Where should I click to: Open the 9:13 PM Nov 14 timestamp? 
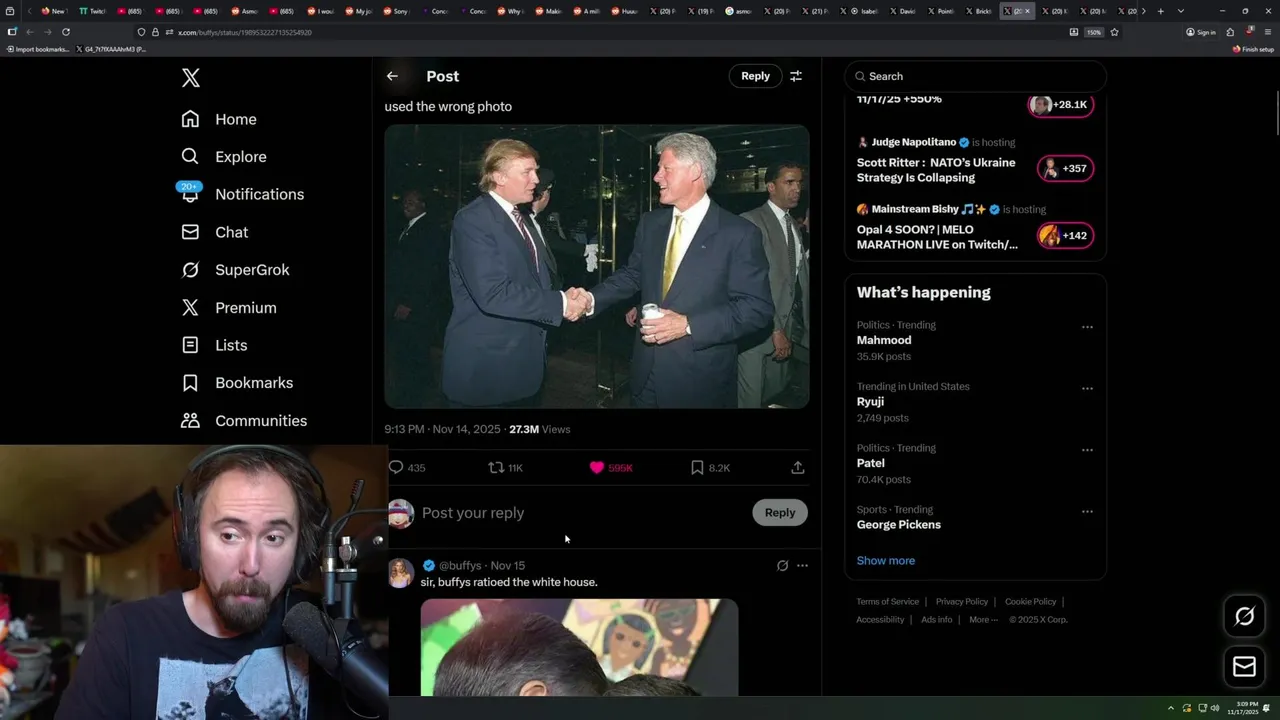click(x=442, y=429)
